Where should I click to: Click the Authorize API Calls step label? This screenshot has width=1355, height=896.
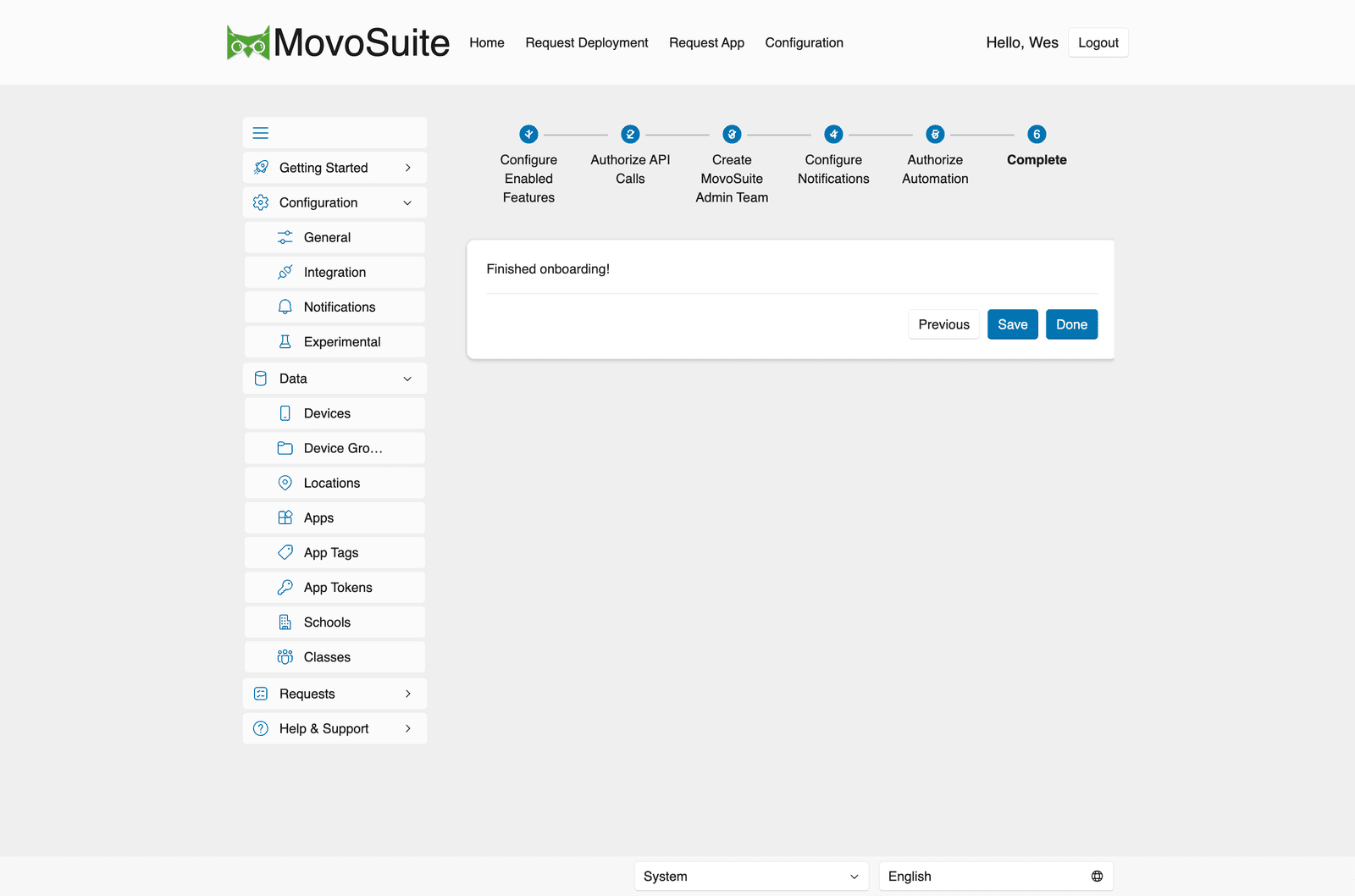[630, 169]
